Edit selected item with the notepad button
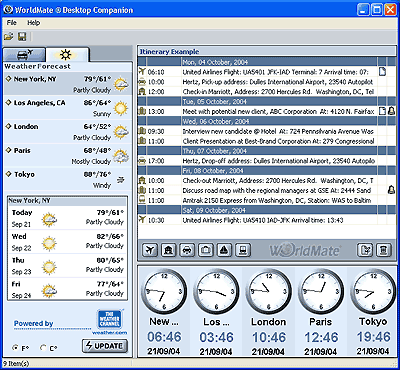 pos(365,250)
